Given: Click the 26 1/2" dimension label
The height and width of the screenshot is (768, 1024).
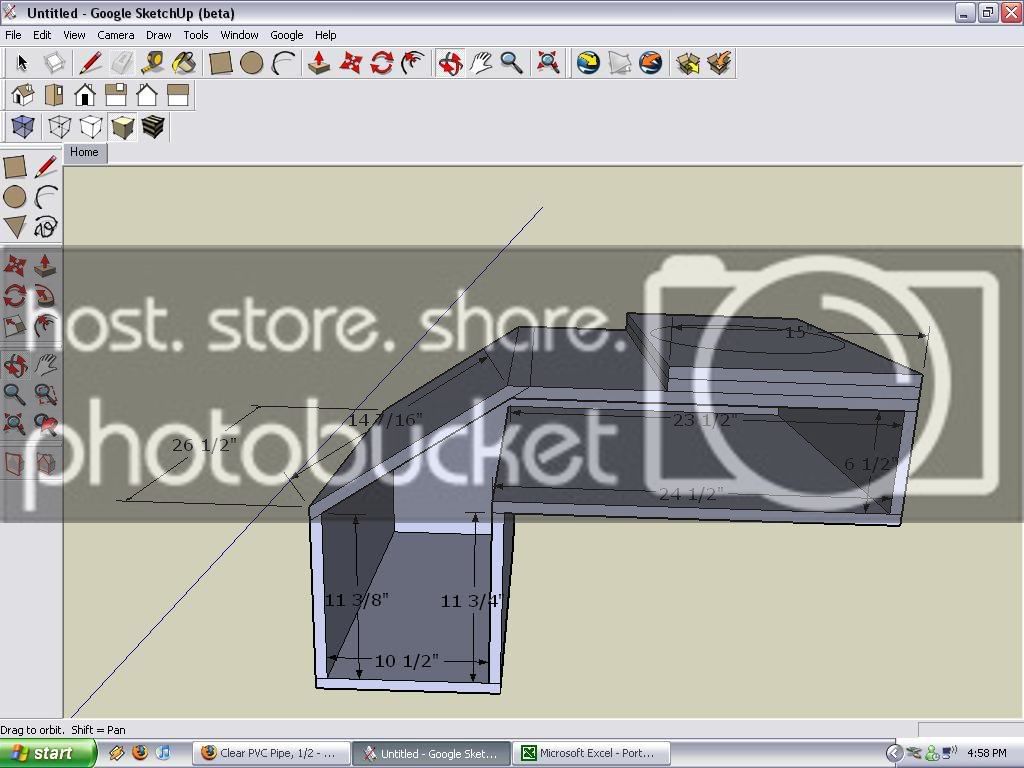Looking at the screenshot, I should [204, 445].
